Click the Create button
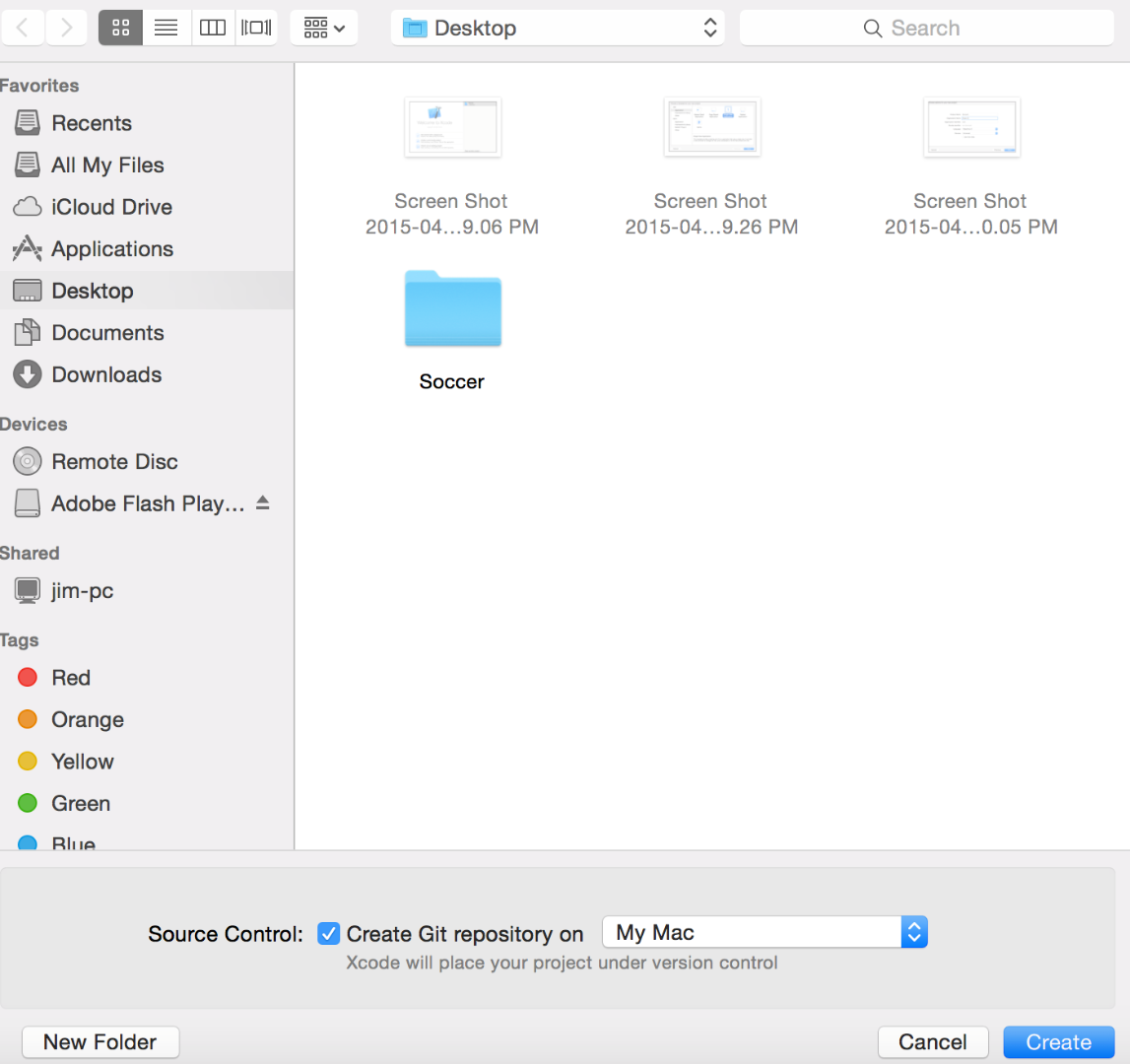Image resolution: width=1130 pixels, height=1064 pixels. [x=1058, y=1041]
